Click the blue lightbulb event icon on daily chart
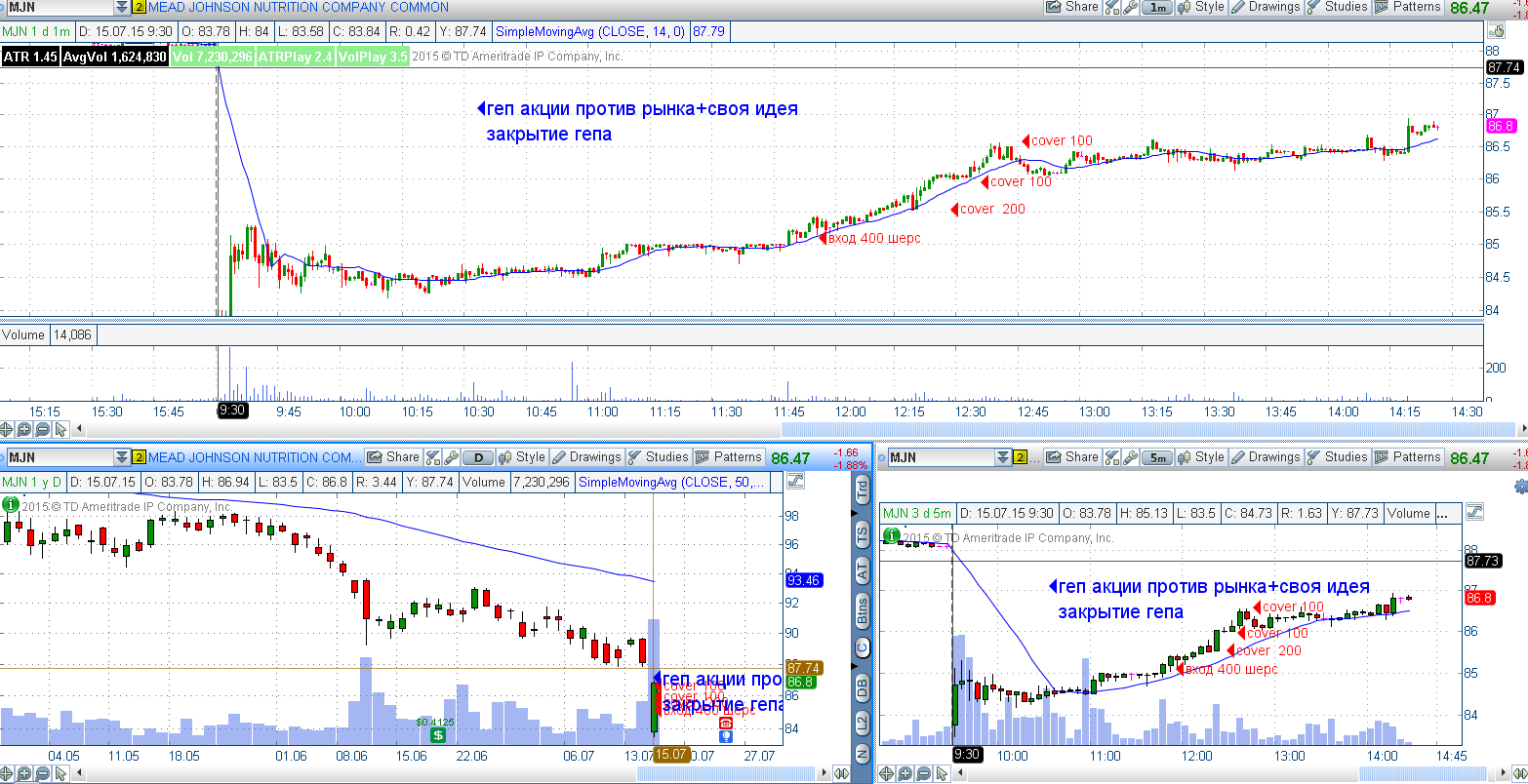This screenshot has height=784, width=1528. 725,737
